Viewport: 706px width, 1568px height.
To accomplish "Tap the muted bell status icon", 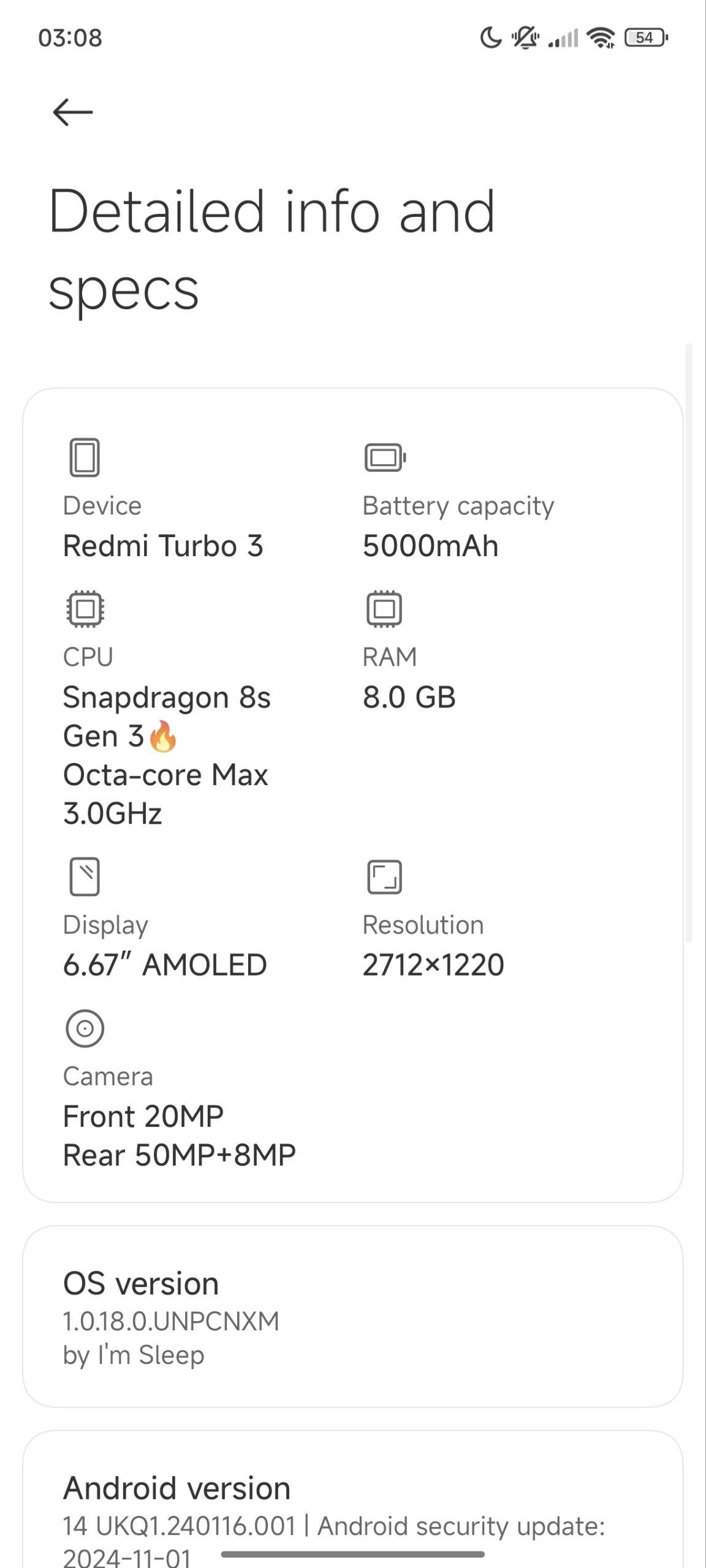I will click(525, 38).
